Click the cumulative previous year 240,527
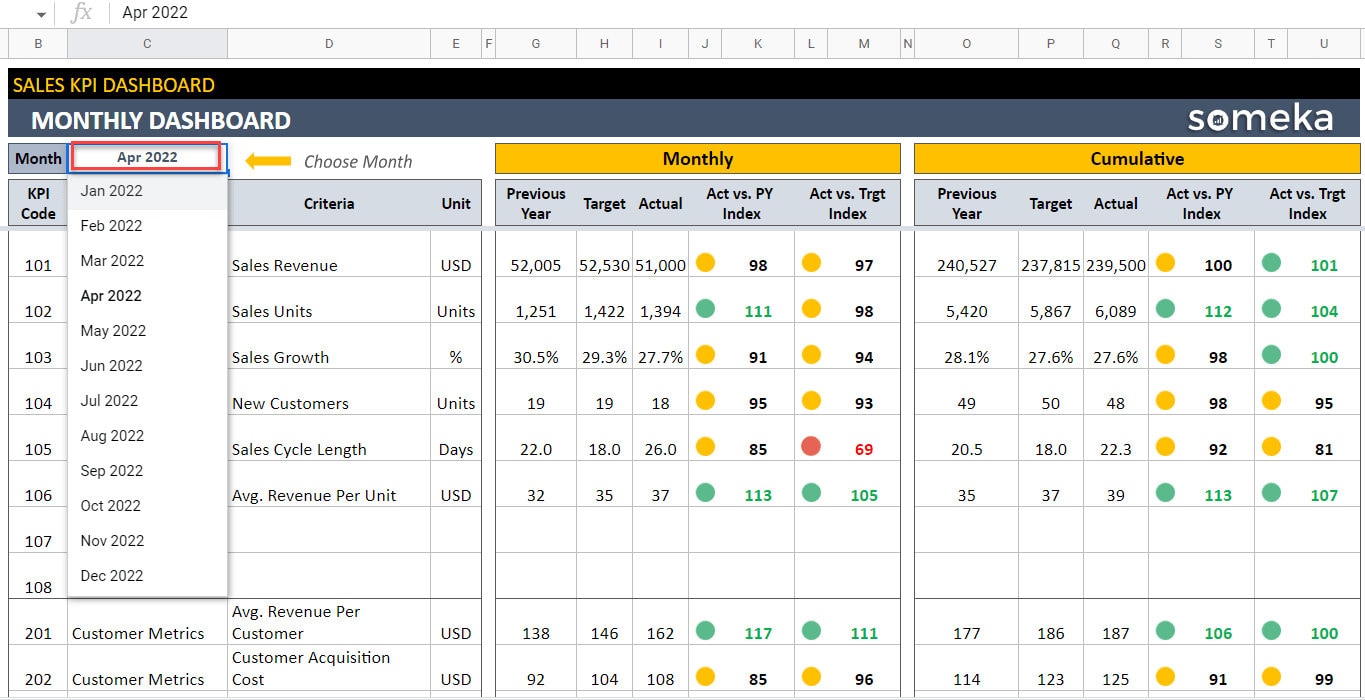Image resolution: width=1365 pixels, height=700 pixels. [967, 265]
